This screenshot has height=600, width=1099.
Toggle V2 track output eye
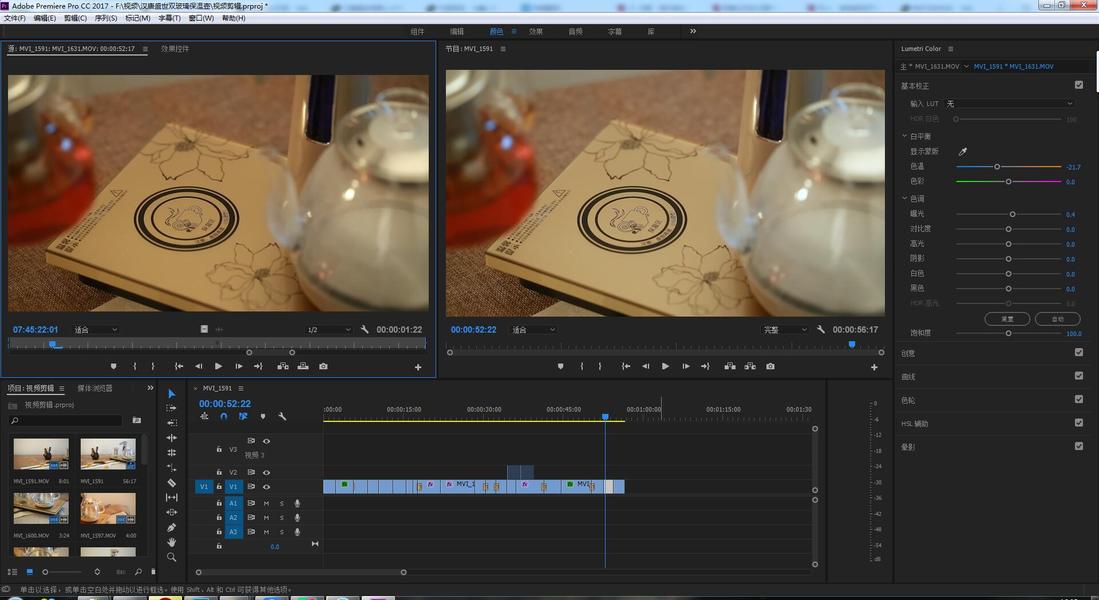pos(266,472)
